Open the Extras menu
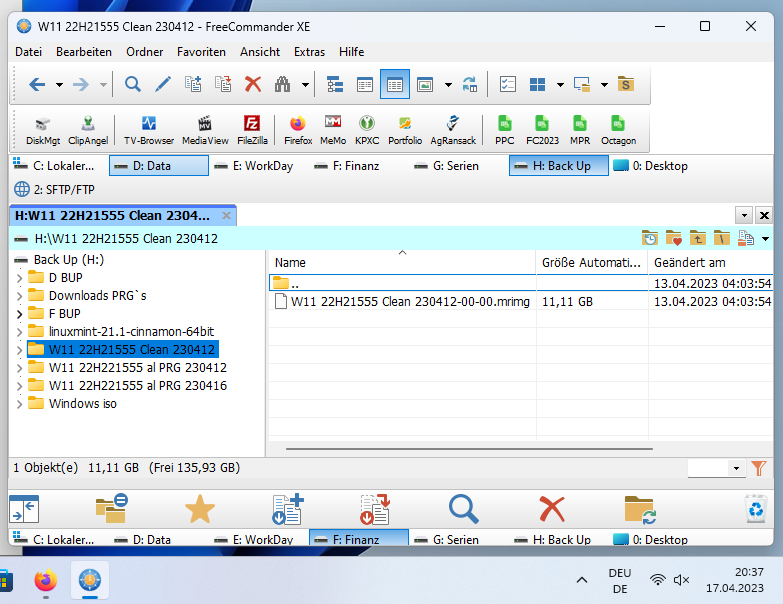Screen dimensions: 783x604 click(x=309, y=52)
